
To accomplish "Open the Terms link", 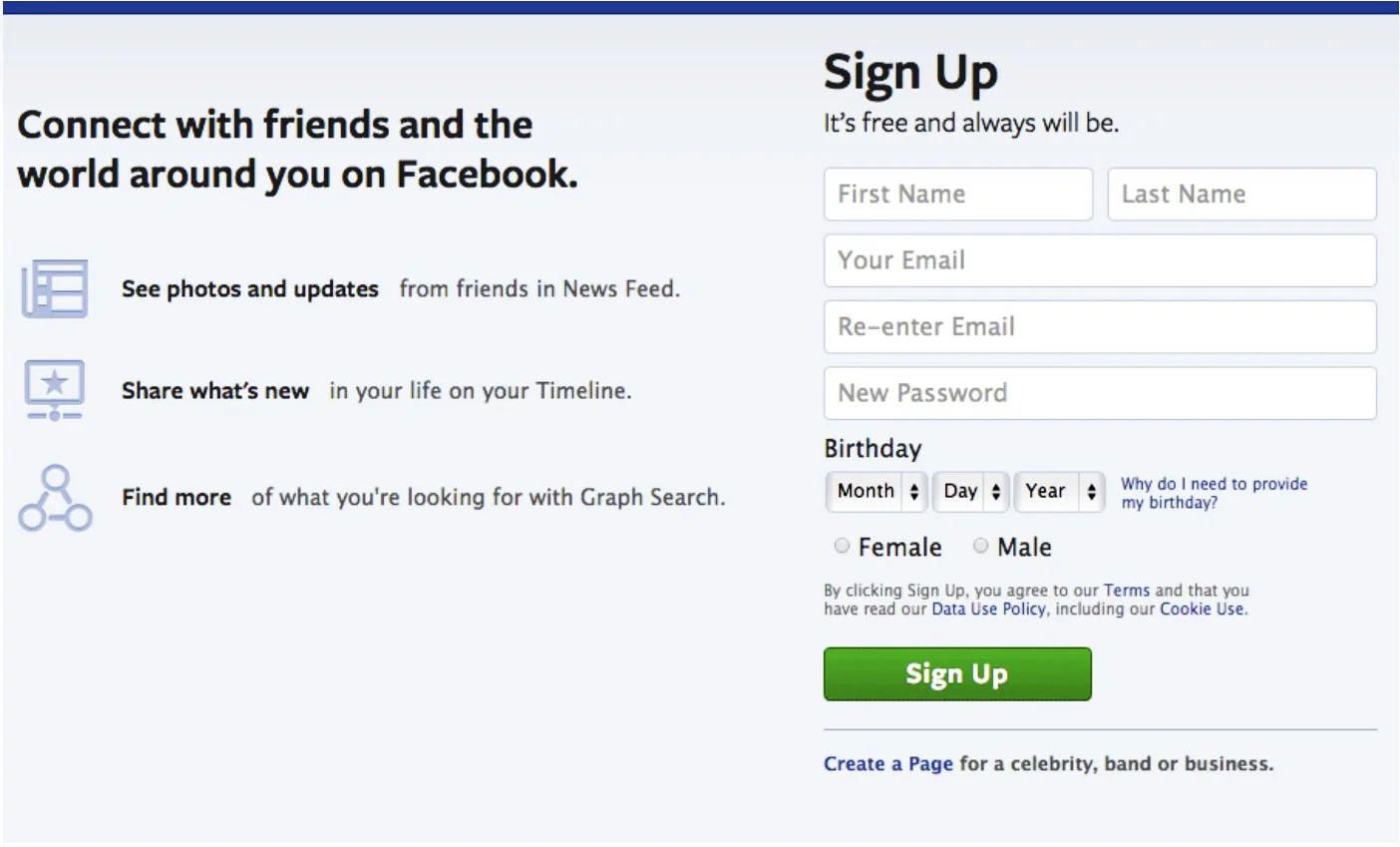I will point(1126,591).
